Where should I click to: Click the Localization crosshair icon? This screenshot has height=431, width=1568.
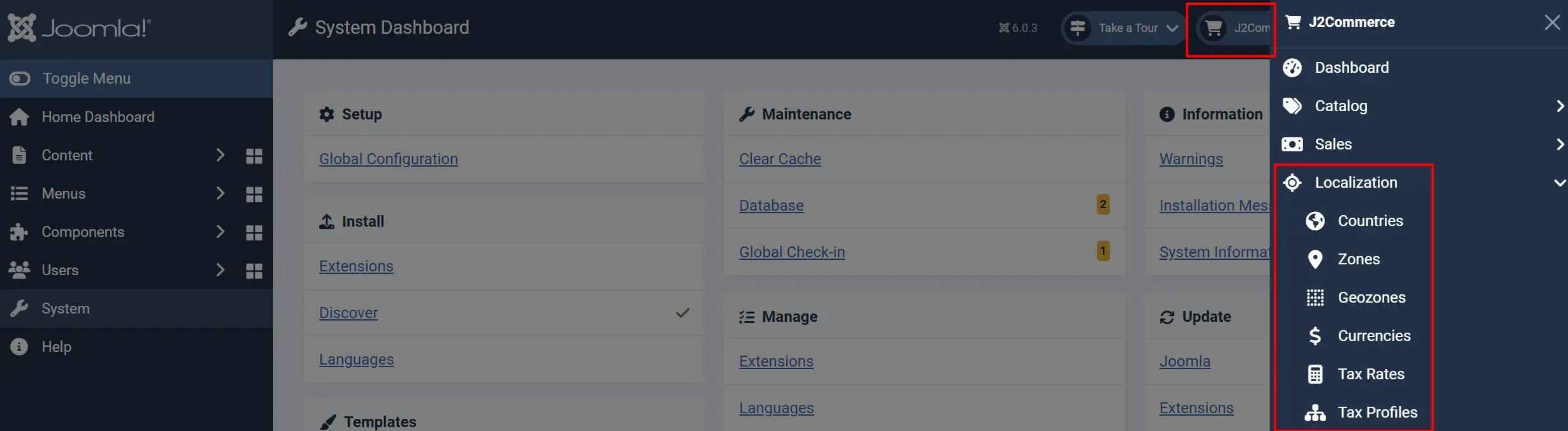(x=1292, y=183)
